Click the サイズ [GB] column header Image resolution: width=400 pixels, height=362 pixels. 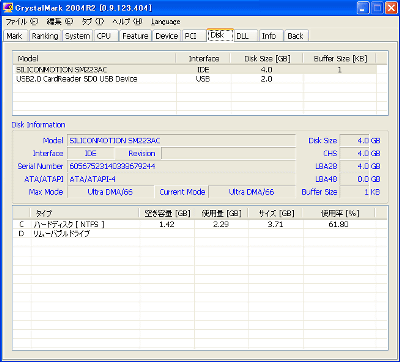click(x=276, y=213)
